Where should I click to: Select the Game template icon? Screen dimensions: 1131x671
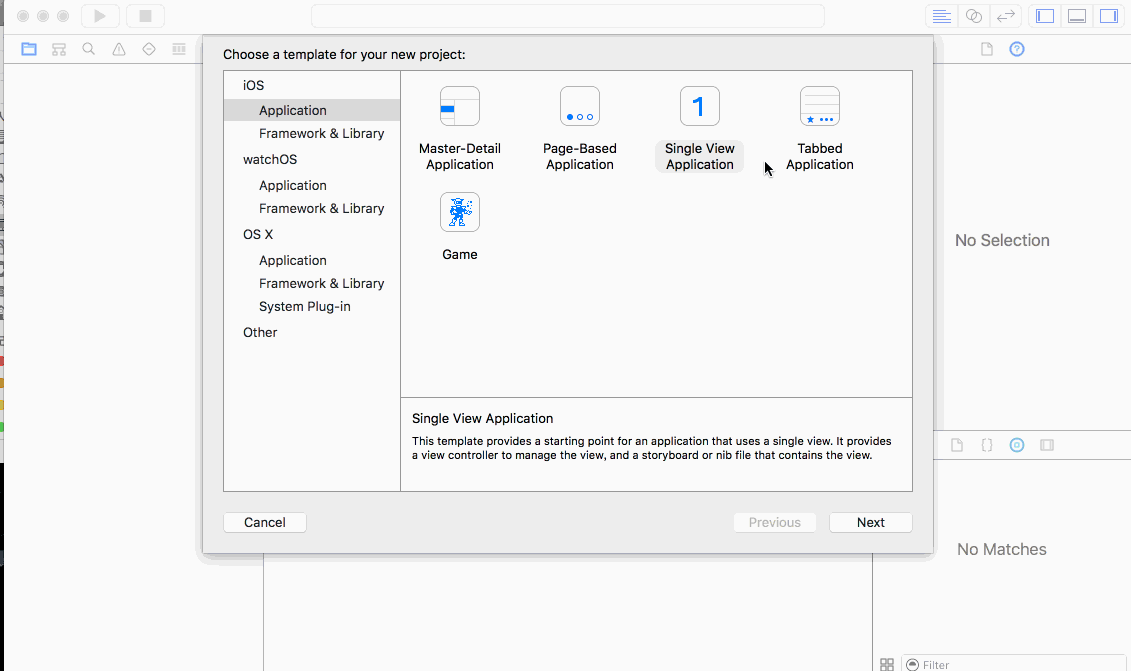(x=460, y=213)
